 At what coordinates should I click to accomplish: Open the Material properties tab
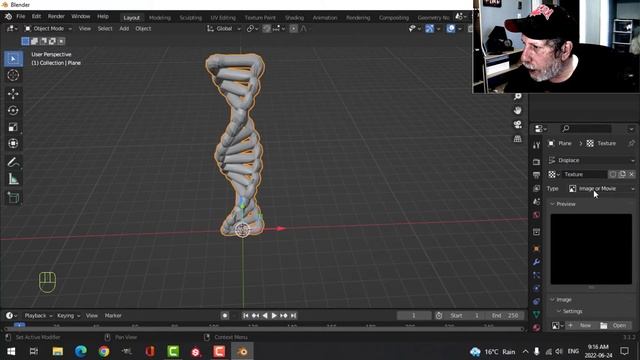(x=536, y=327)
